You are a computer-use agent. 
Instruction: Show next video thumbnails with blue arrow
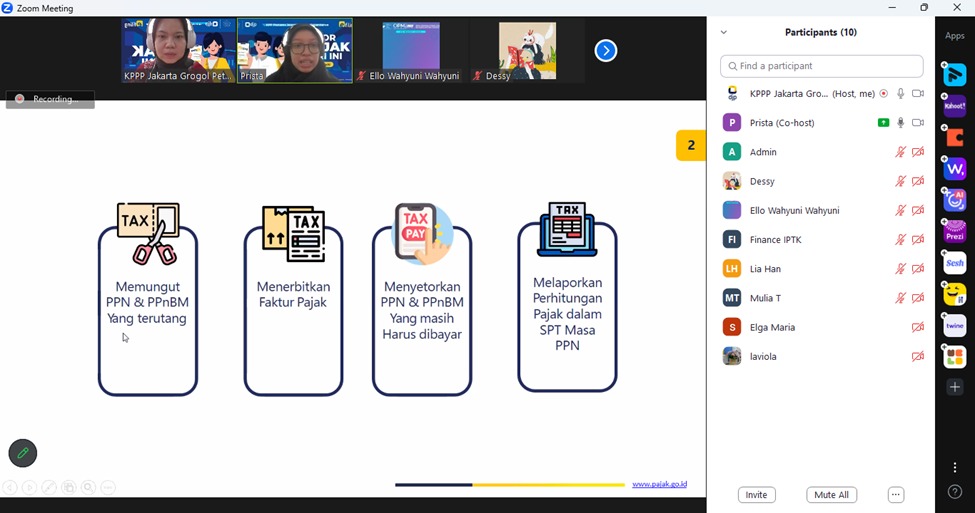(606, 51)
